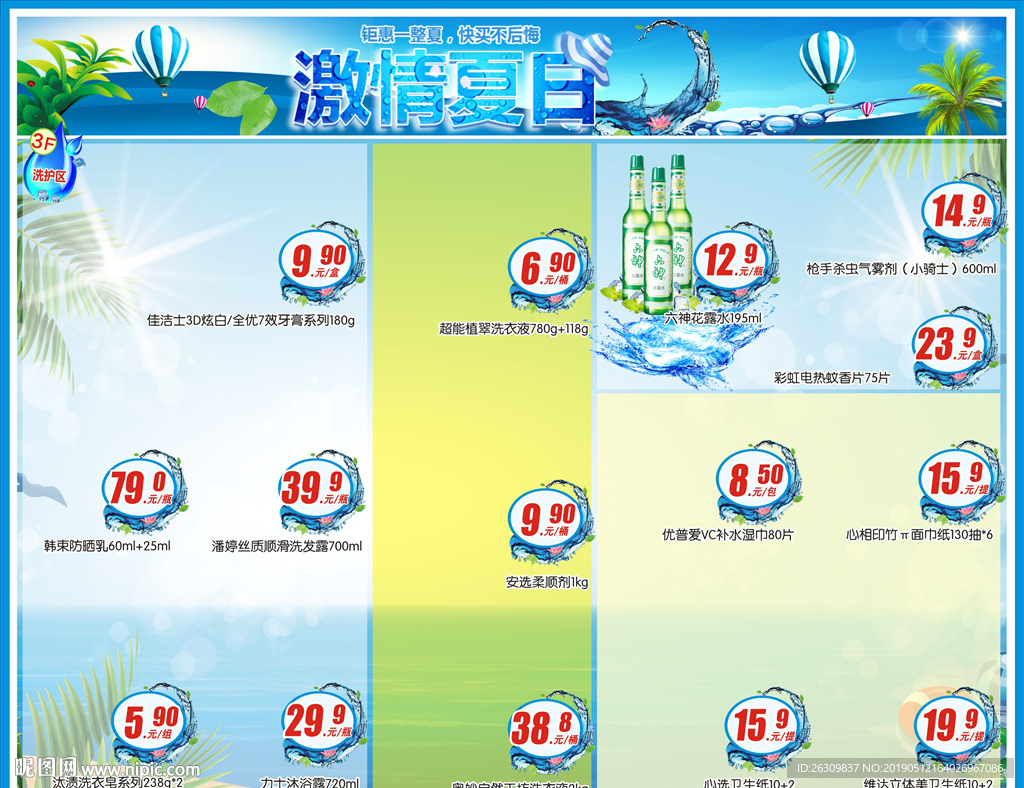Select text 韩束防晒乳60ml+25ml
This screenshot has height=788, width=1024.
pos(107,546)
